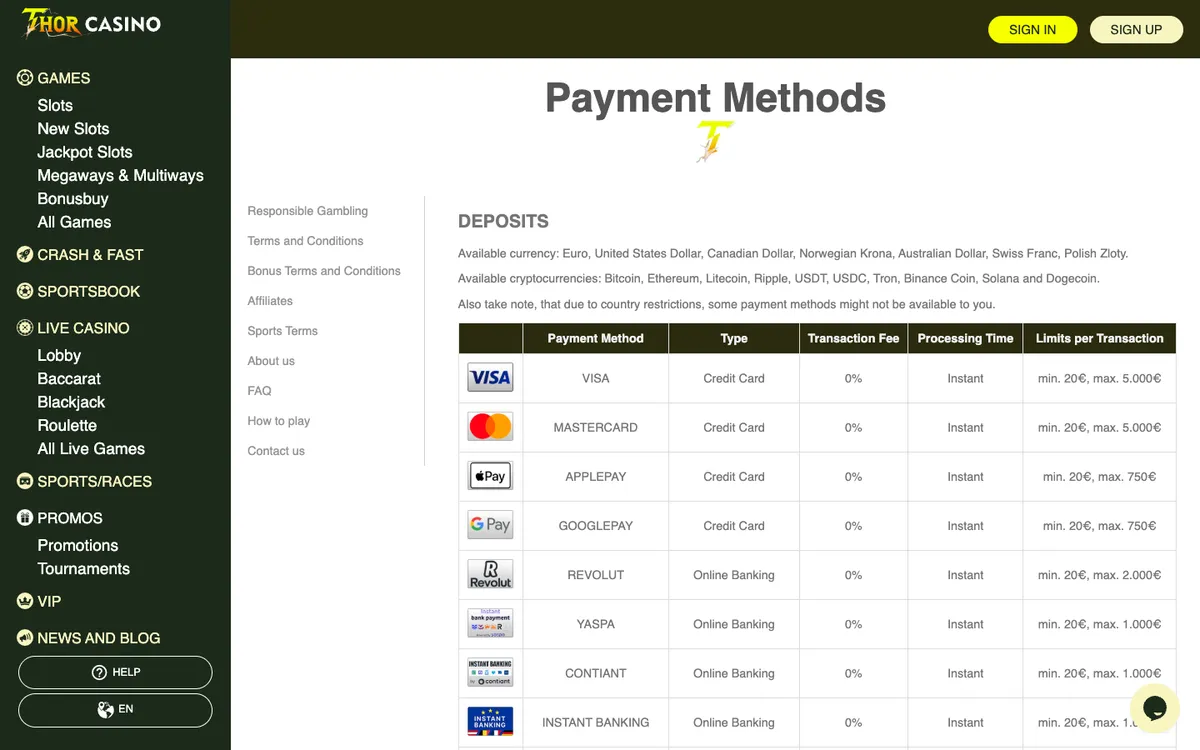Open All Live Games
This screenshot has height=750, width=1200.
coord(91,449)
